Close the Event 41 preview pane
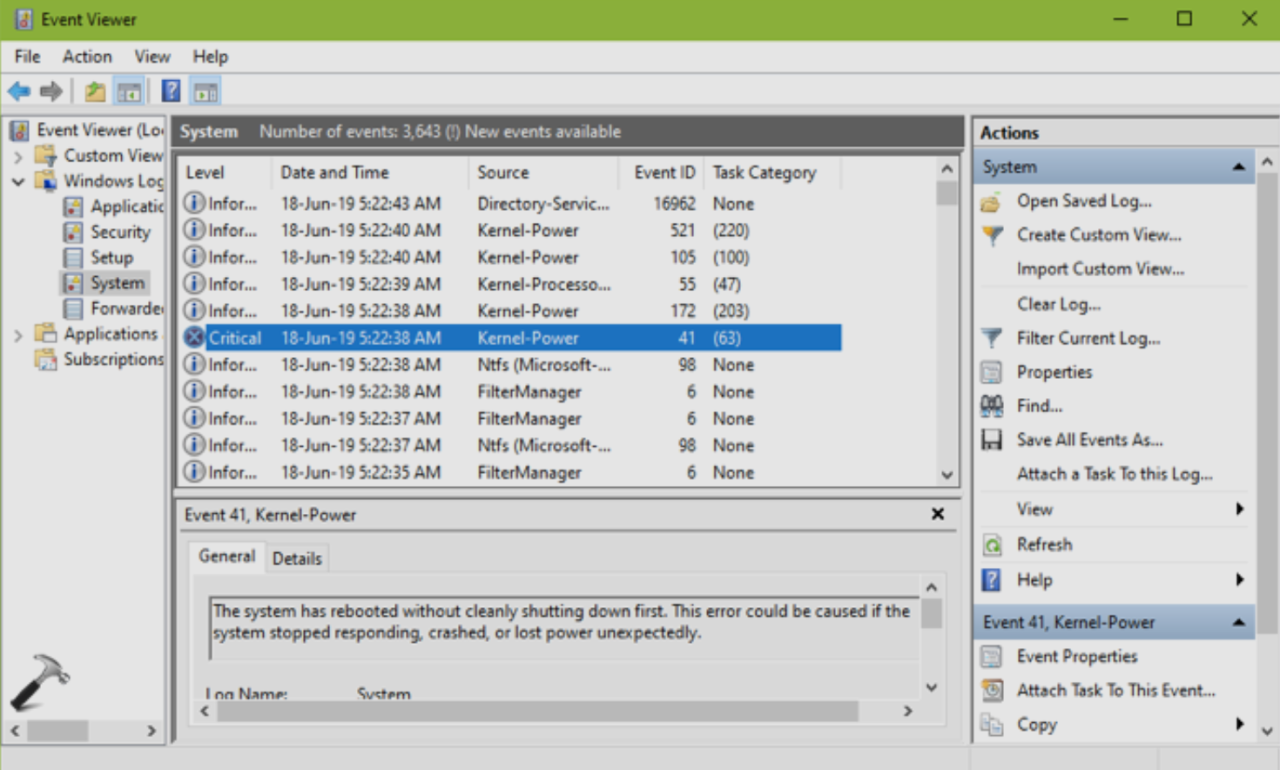Image resolution: width=1280 pixels, height=770 pixels. coord(937,514)
